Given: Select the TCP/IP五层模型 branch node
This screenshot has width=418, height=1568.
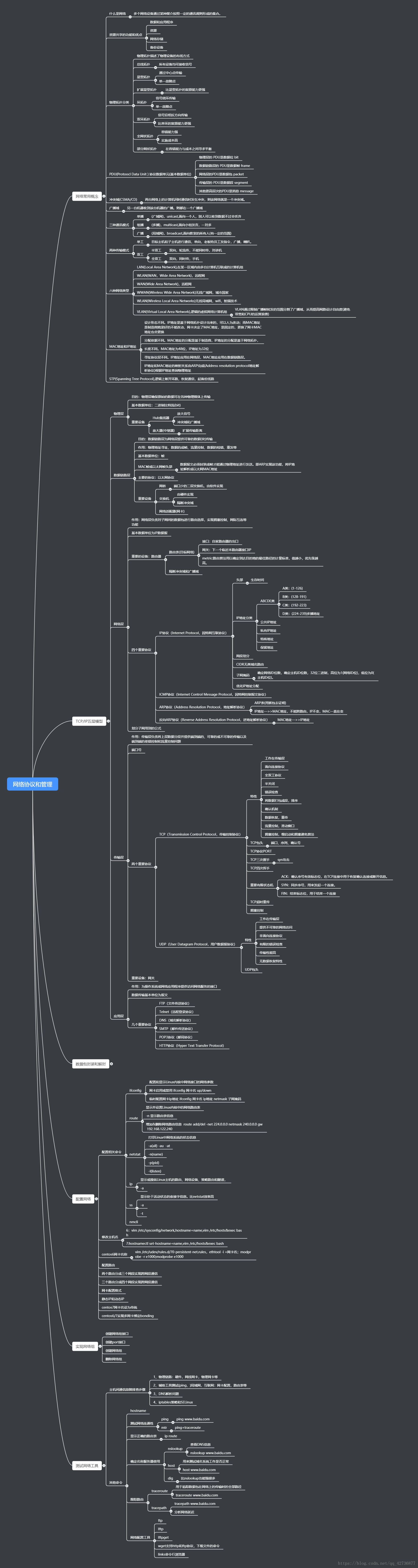Looking at the screenshot, I should click(x=89, y=721).
